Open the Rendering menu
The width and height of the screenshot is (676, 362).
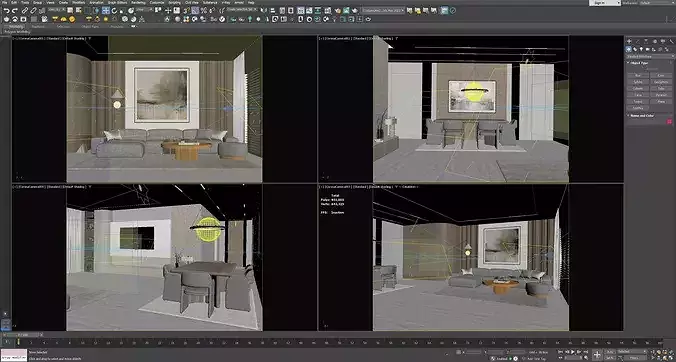(138, 3)
